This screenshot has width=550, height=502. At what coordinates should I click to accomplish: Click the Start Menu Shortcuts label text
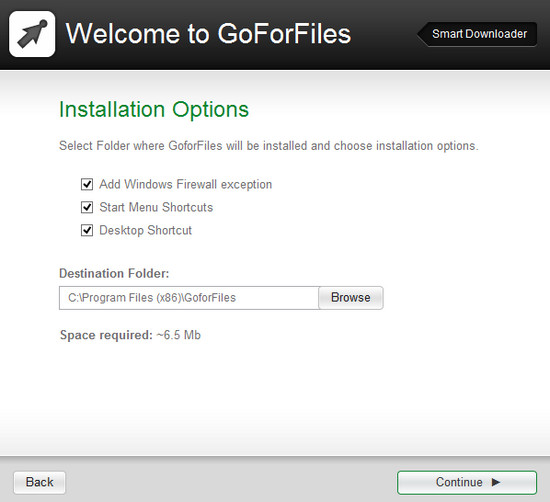pyautogui.click(x=156, y=207)
